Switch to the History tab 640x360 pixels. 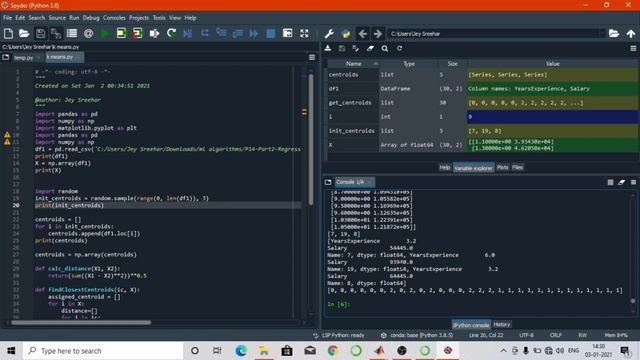502,324
